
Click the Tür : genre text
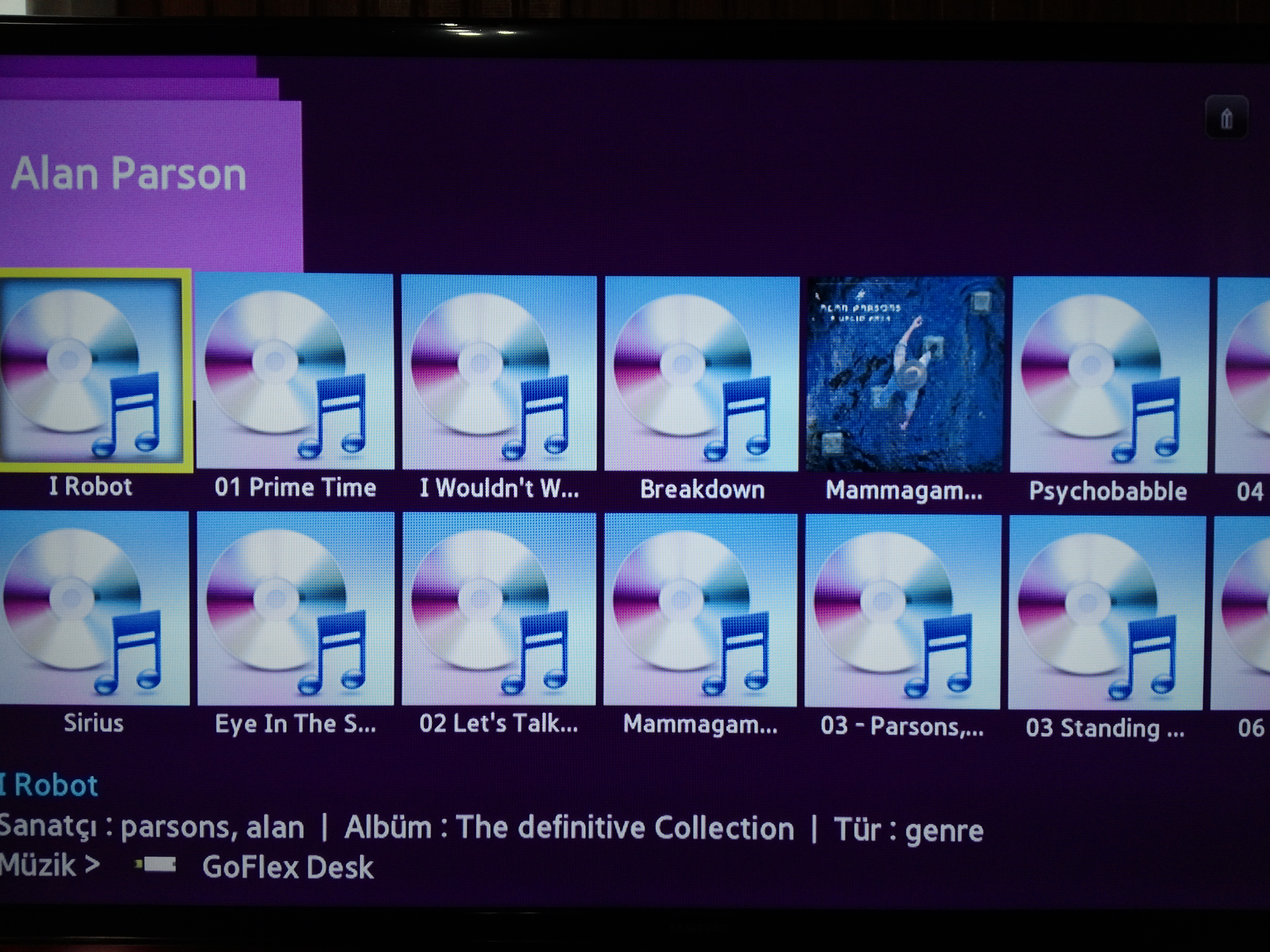(908, 830)
